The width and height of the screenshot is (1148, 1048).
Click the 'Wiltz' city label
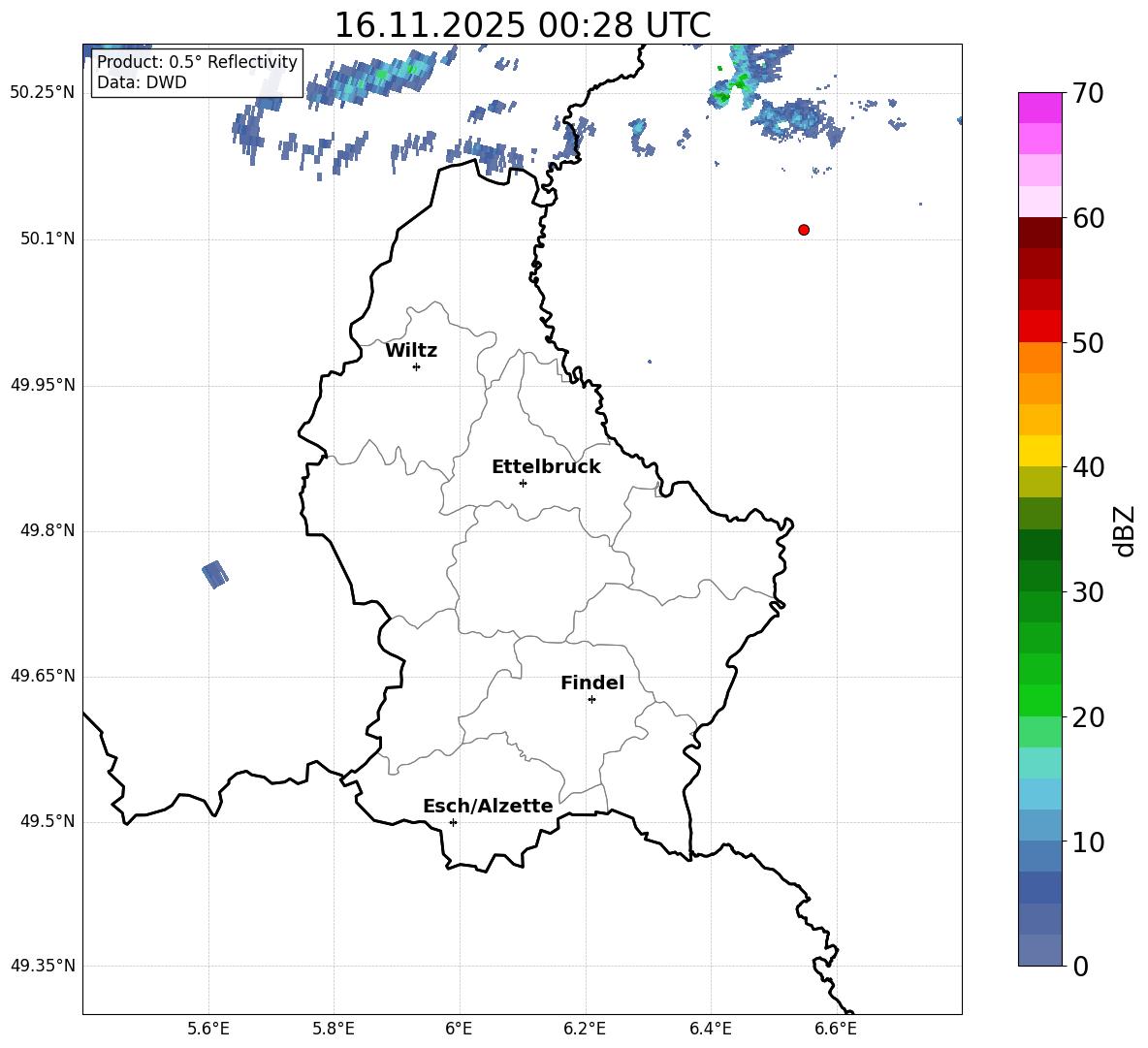[x=411, y=351]
